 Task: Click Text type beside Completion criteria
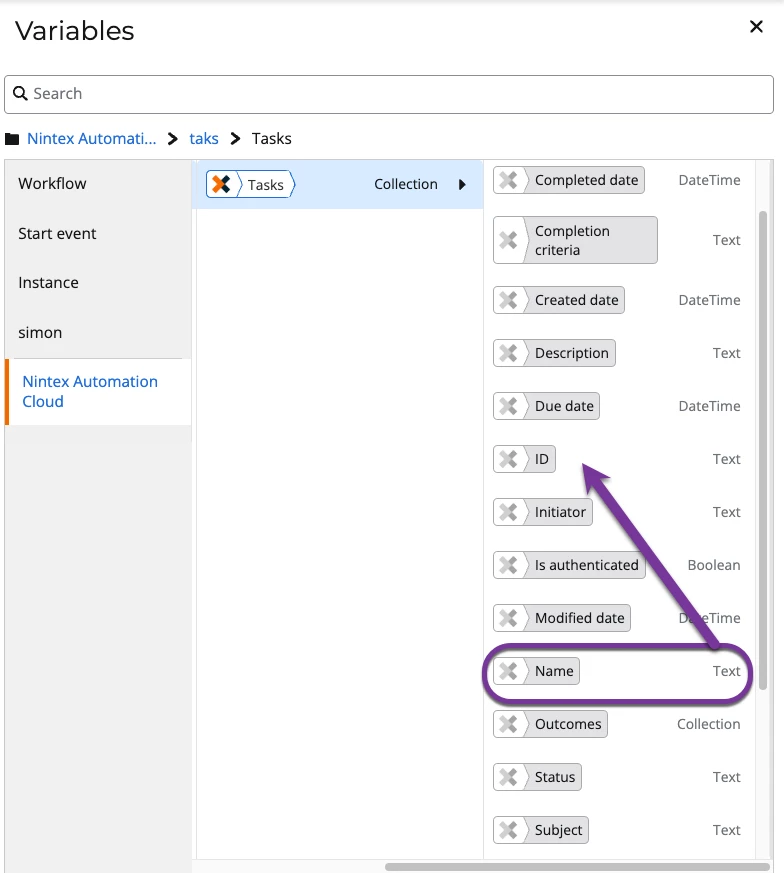pos(727,240)
